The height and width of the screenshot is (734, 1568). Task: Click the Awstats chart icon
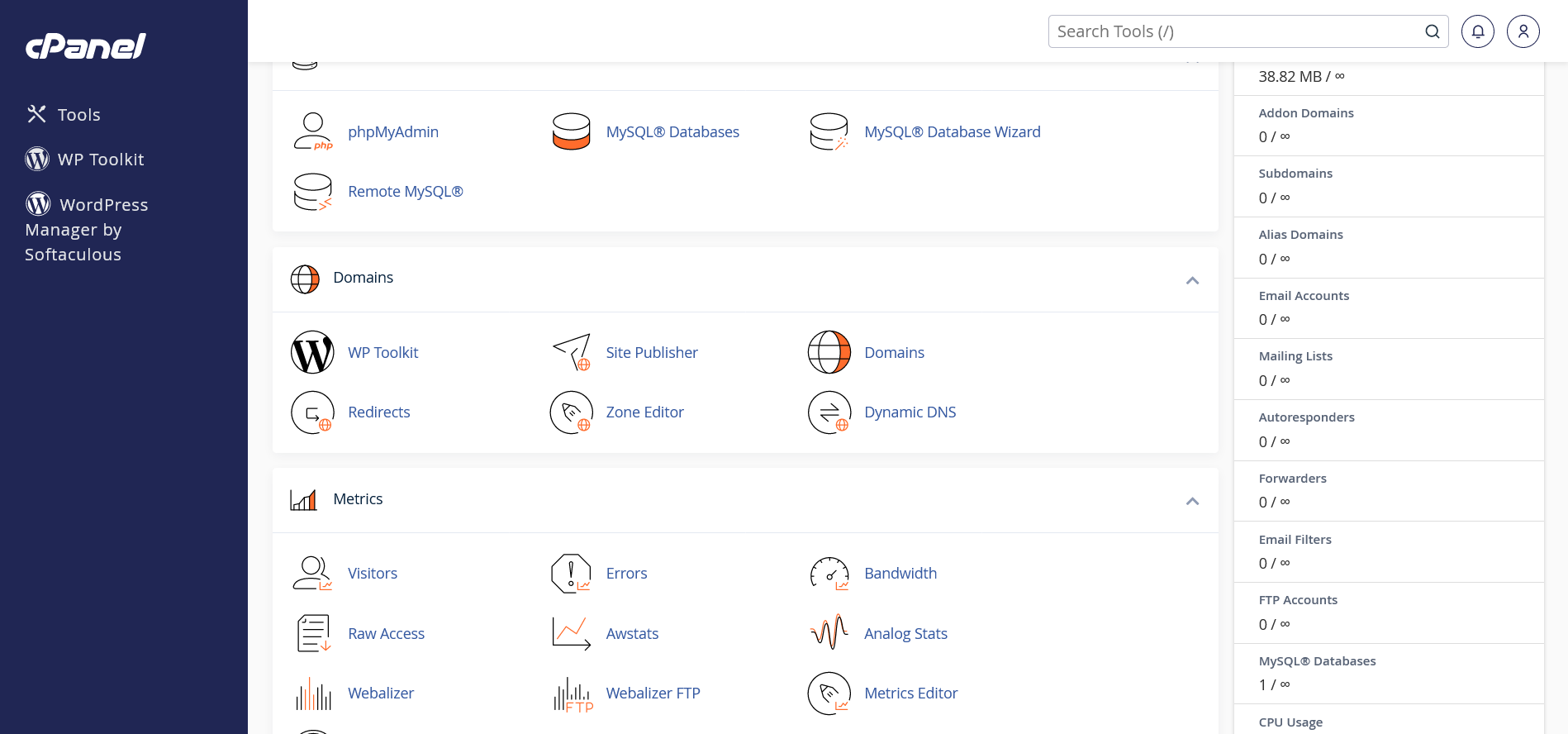[x=572, y=633]
